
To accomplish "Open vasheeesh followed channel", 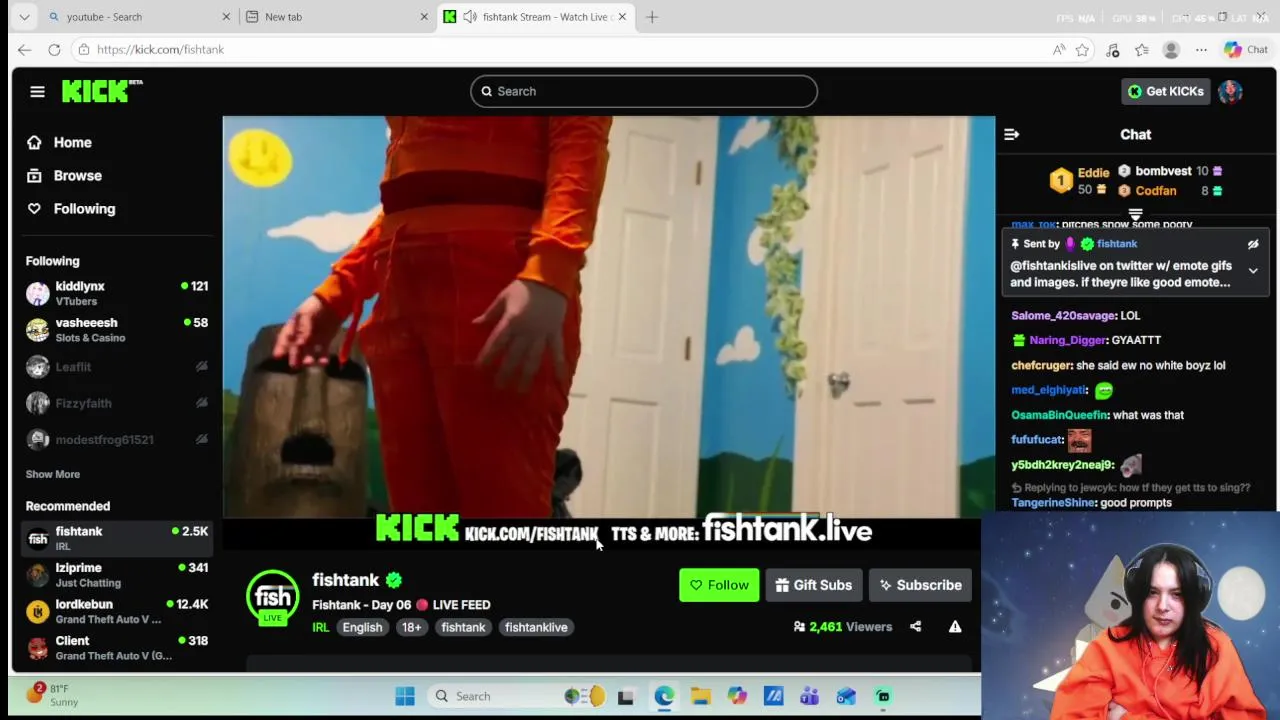I will [116, 330].
